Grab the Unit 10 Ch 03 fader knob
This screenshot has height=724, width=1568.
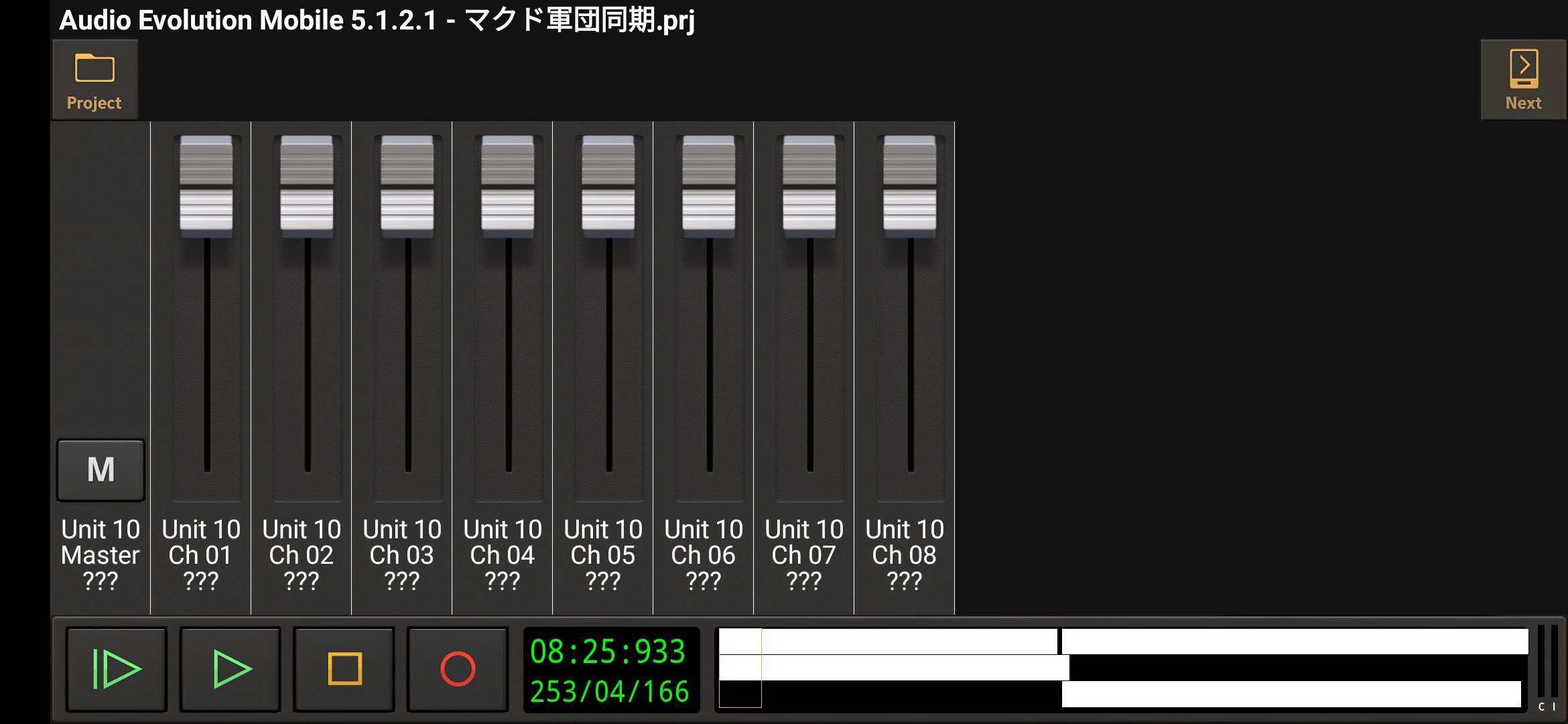click(x=407, y=186)
